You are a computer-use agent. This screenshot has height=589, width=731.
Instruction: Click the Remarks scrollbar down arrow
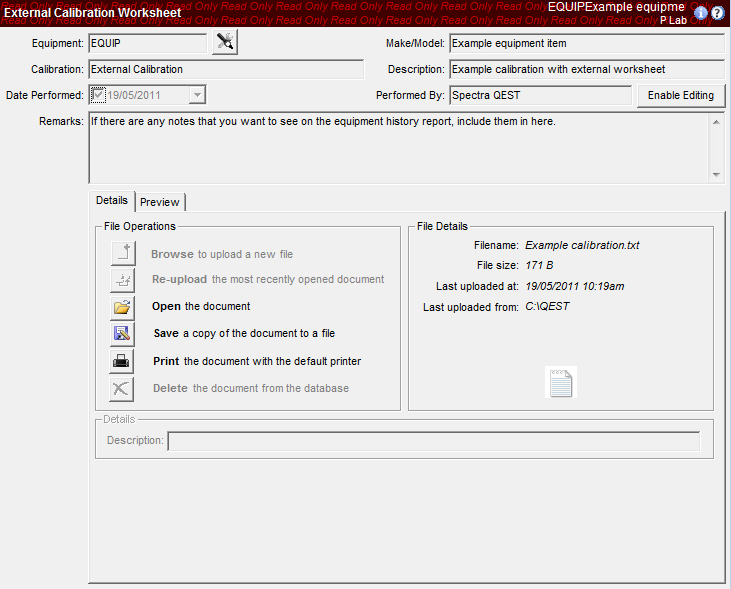click(x=715, y=174)
